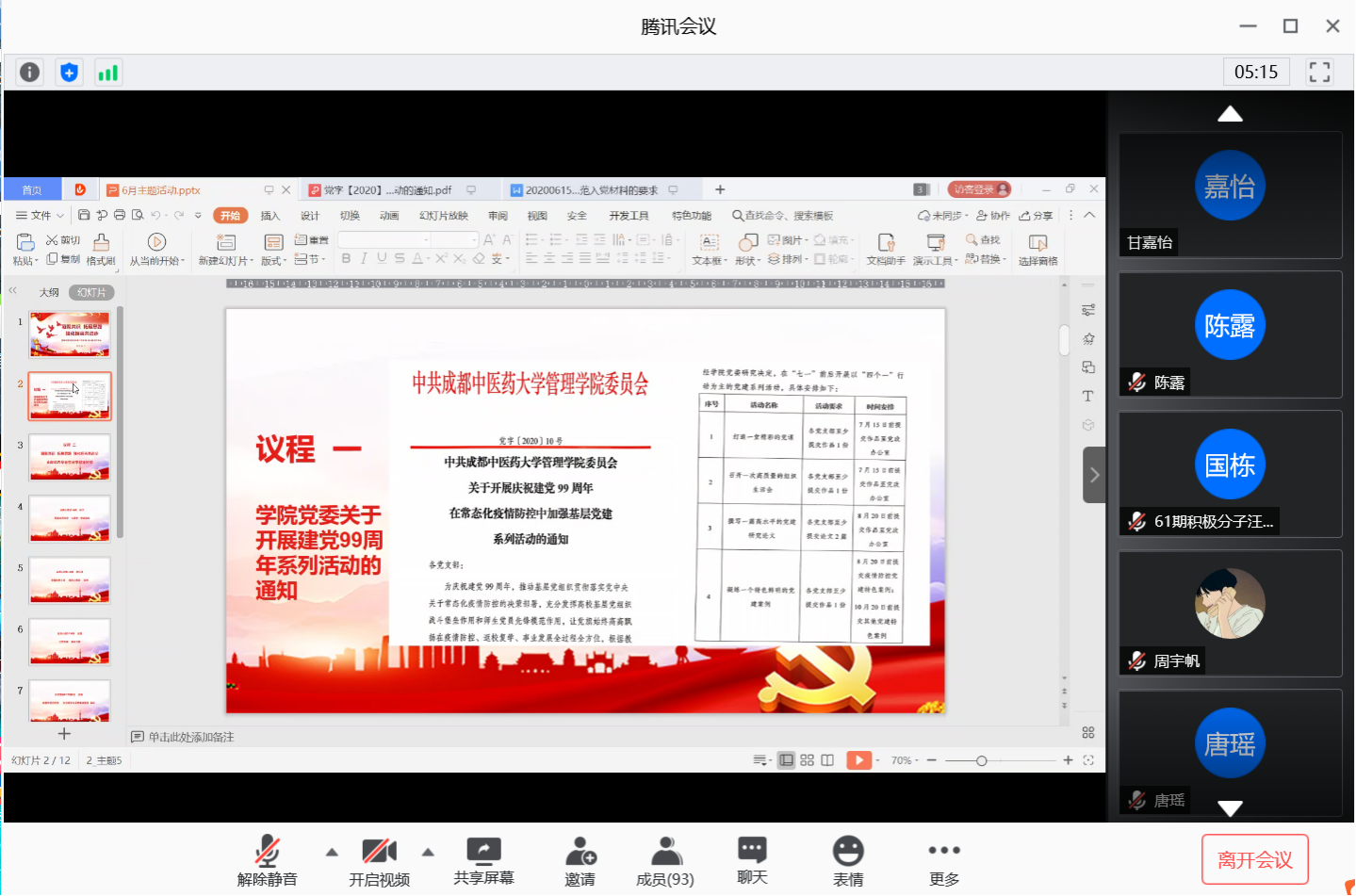Select the 开始 ribbon tab

pos(231,216)
